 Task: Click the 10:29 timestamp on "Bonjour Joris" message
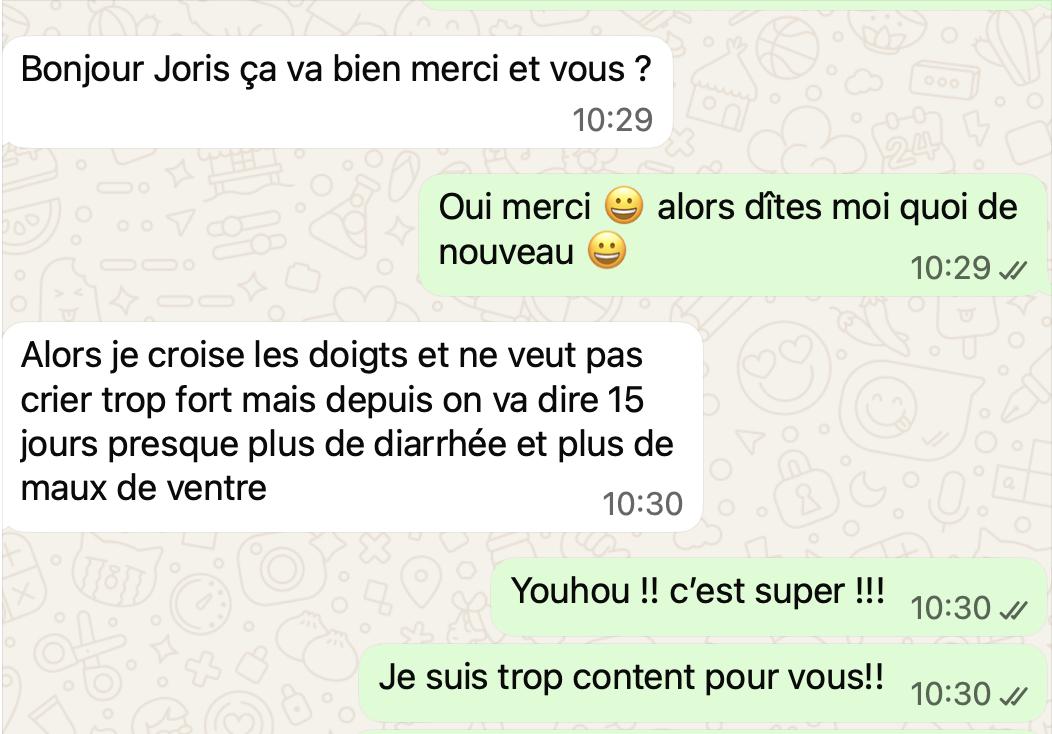tap(613, 120)
